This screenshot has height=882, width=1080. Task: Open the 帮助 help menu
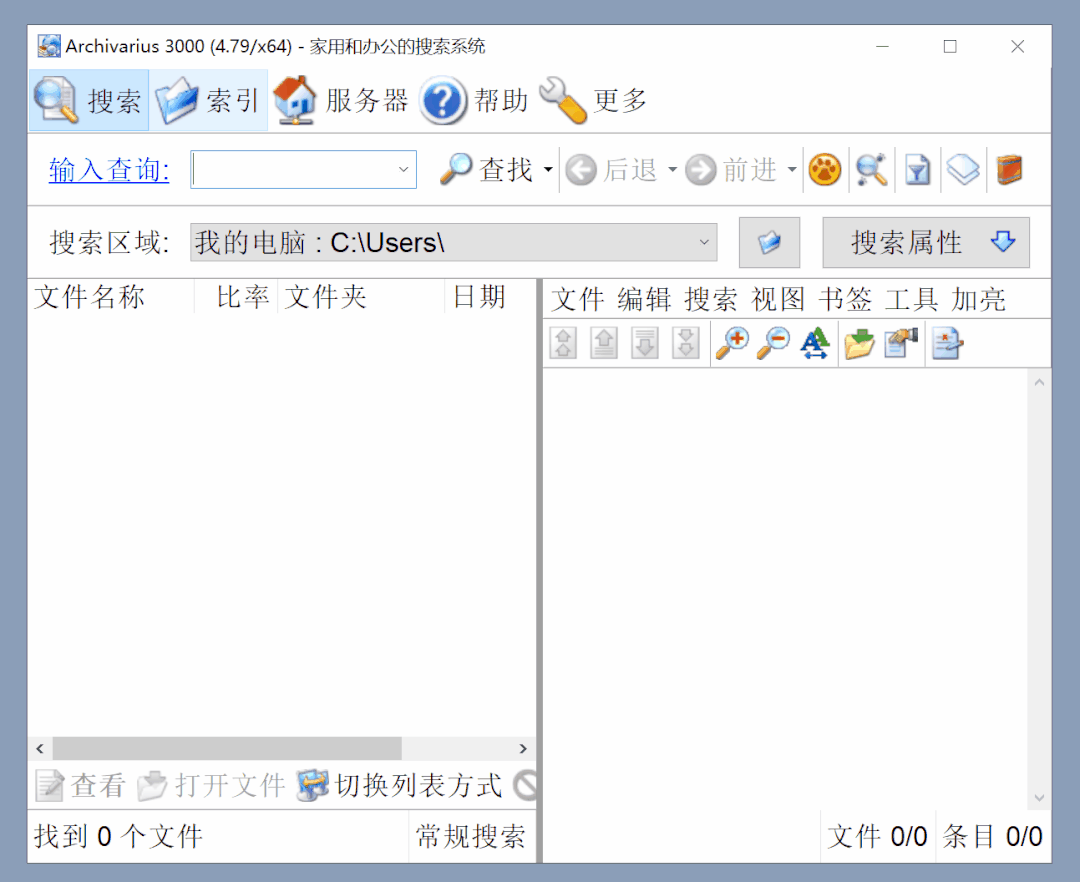tap(475, 101)
